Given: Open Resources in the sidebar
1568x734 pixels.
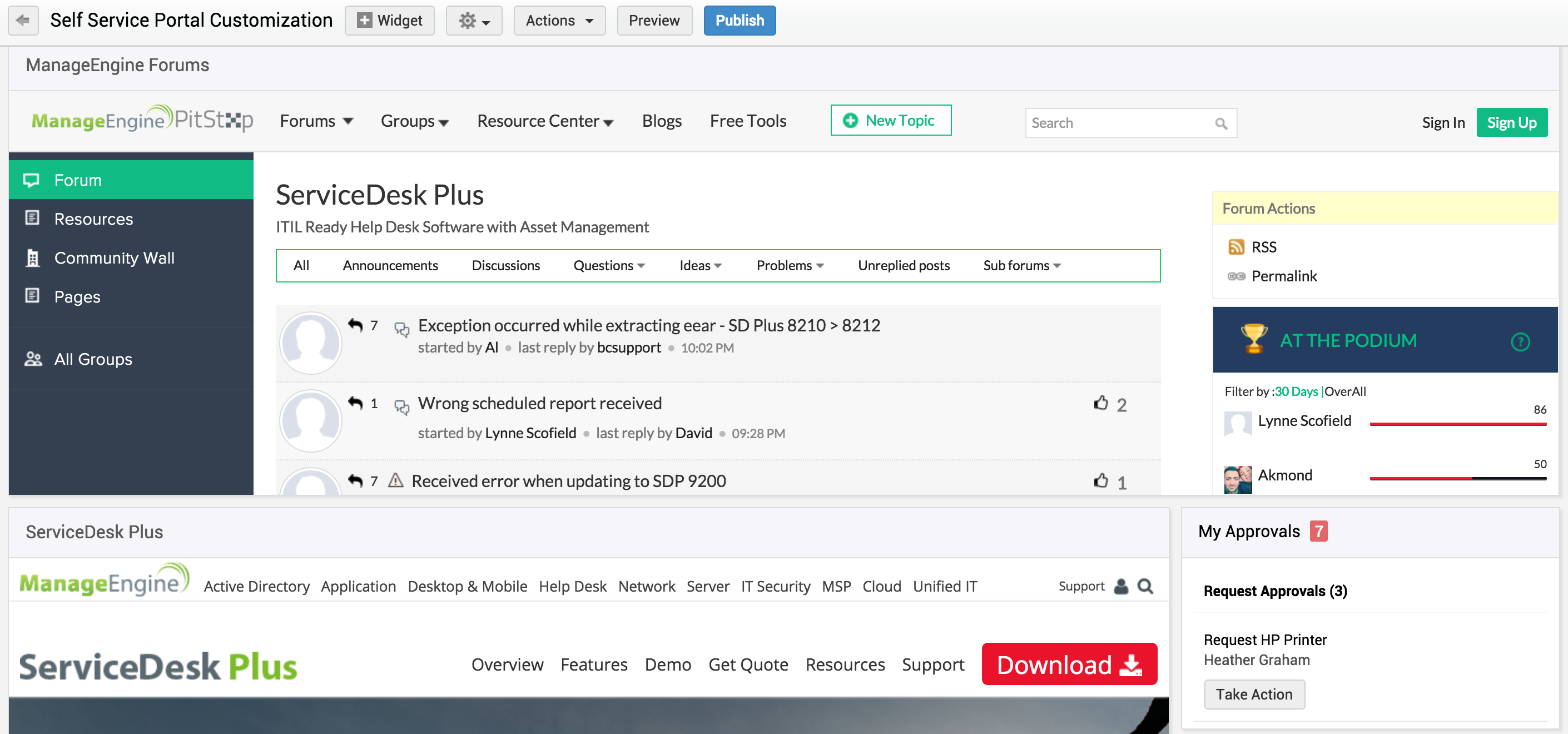Looking at the screenshot, I should (x=131, y=219).
